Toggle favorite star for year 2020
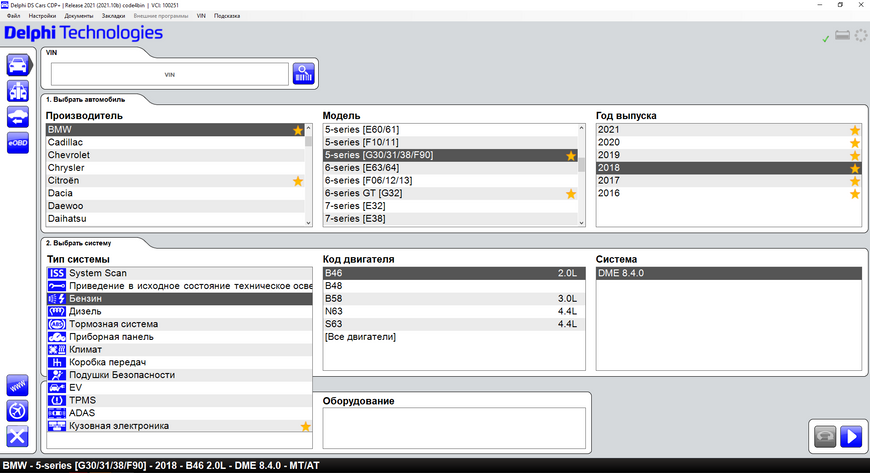Image resolution: width=870 pixels, height=473 pixels. pos(855,143)
